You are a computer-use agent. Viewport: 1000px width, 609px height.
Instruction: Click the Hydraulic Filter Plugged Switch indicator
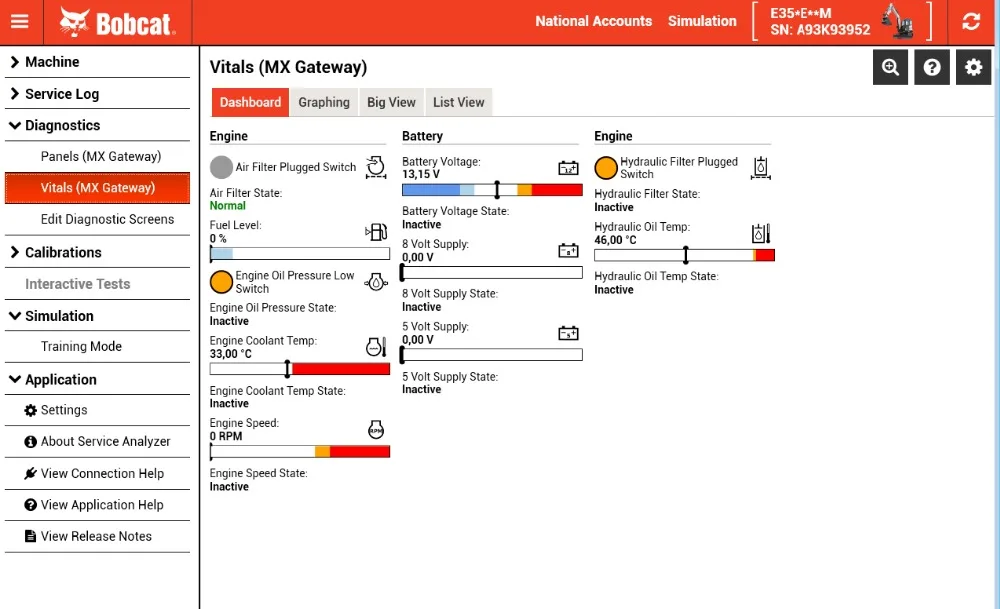tap(606, 168)
